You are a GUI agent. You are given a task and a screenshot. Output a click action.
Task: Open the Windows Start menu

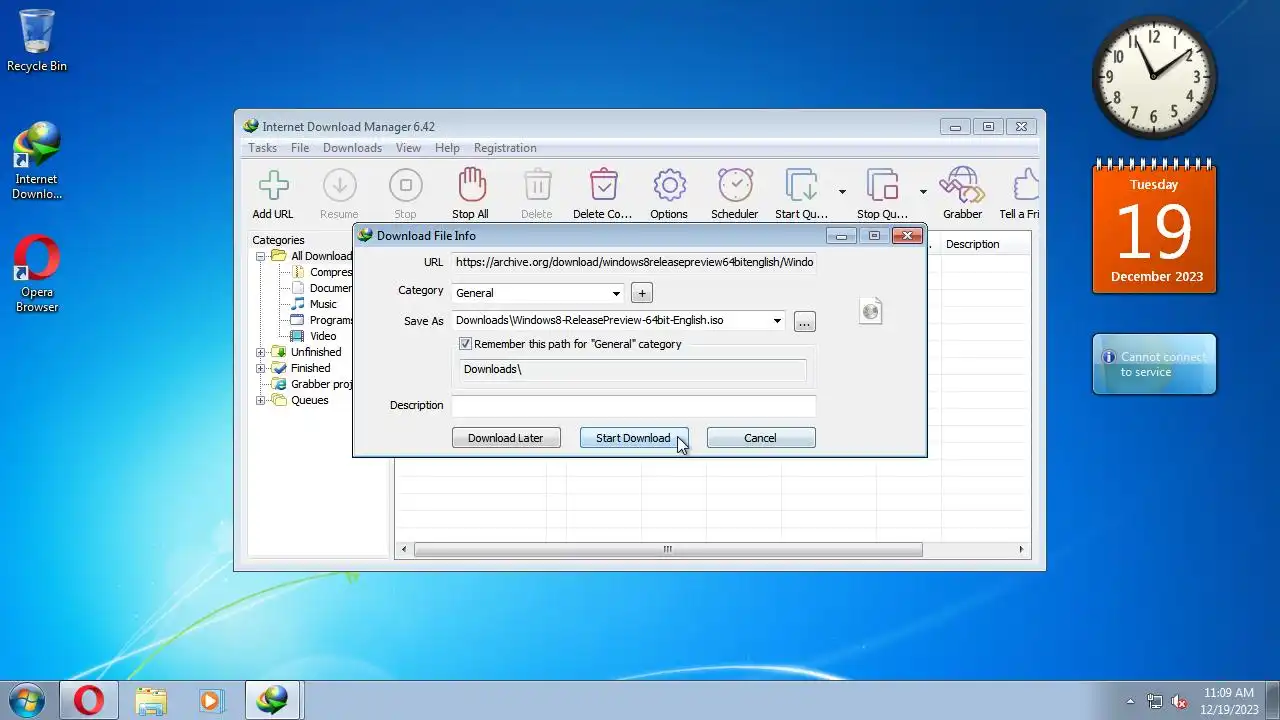pyautogui.click(x=26, y=700)
